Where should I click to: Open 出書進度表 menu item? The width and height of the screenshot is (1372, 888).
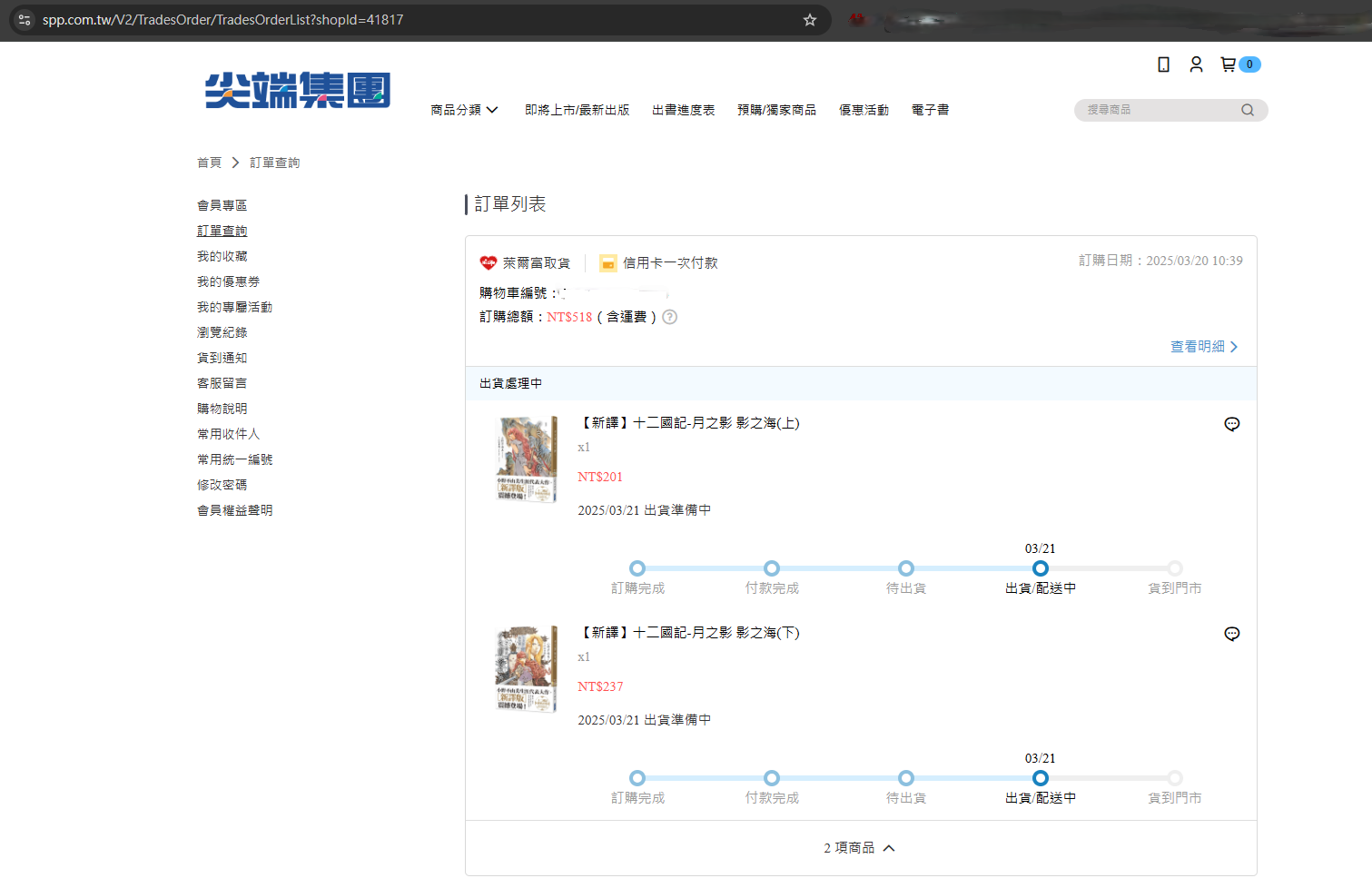click(684, 110)
